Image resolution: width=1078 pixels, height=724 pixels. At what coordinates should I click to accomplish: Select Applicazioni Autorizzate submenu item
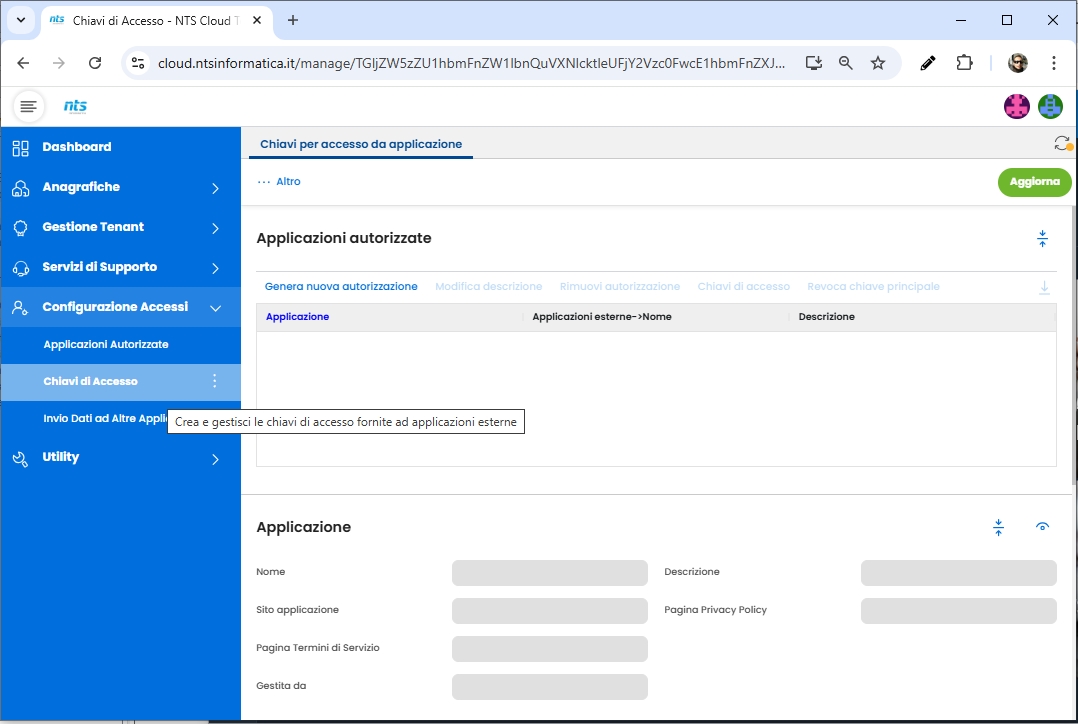click(120, 344)
